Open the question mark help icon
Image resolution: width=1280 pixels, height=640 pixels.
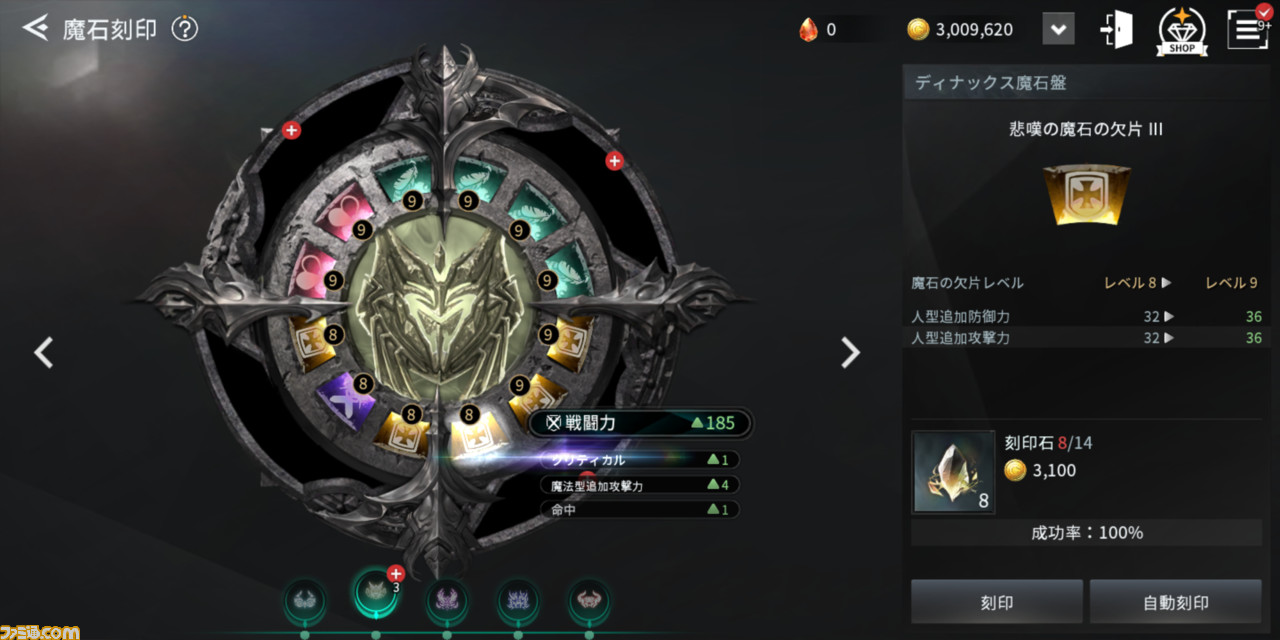click(x=185, y=28)
